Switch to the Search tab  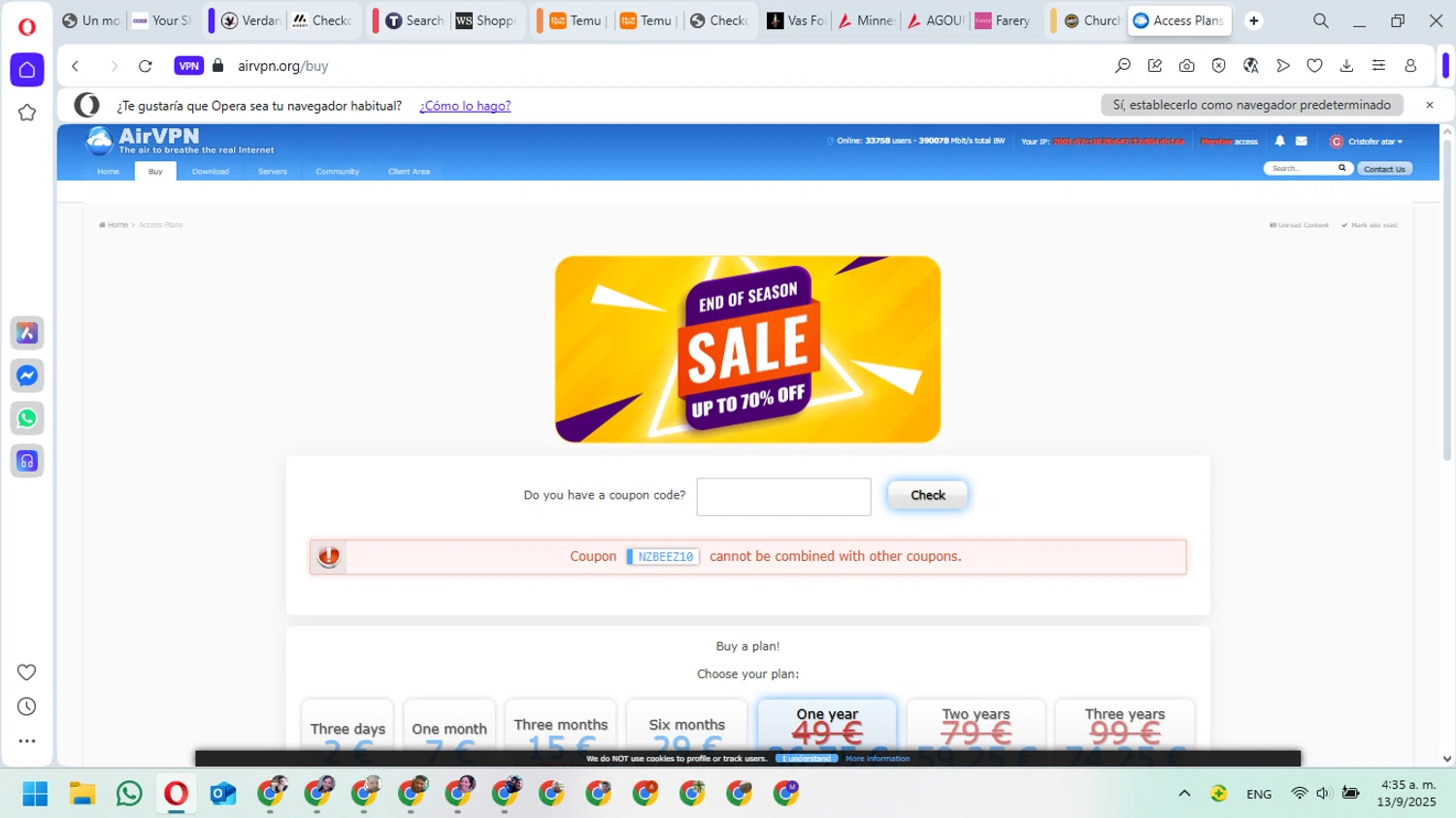(414, 20)
